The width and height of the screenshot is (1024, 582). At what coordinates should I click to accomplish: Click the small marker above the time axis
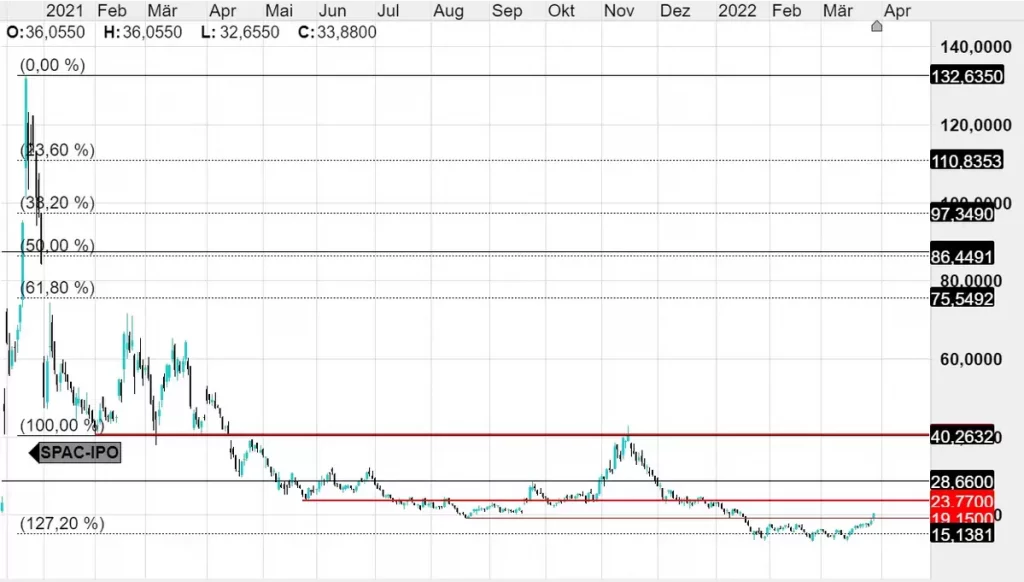pos(877,26)
